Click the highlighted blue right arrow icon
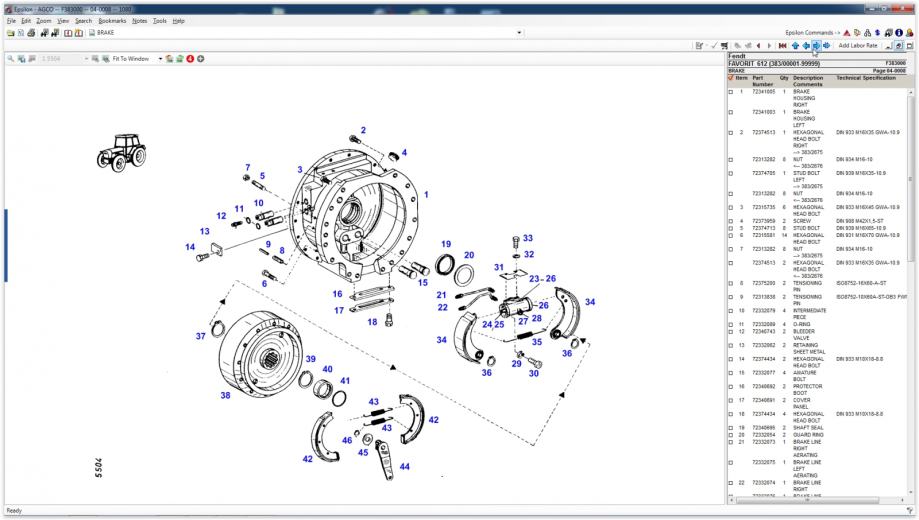This screenshot has width=919, height=520. coord(816,46)
